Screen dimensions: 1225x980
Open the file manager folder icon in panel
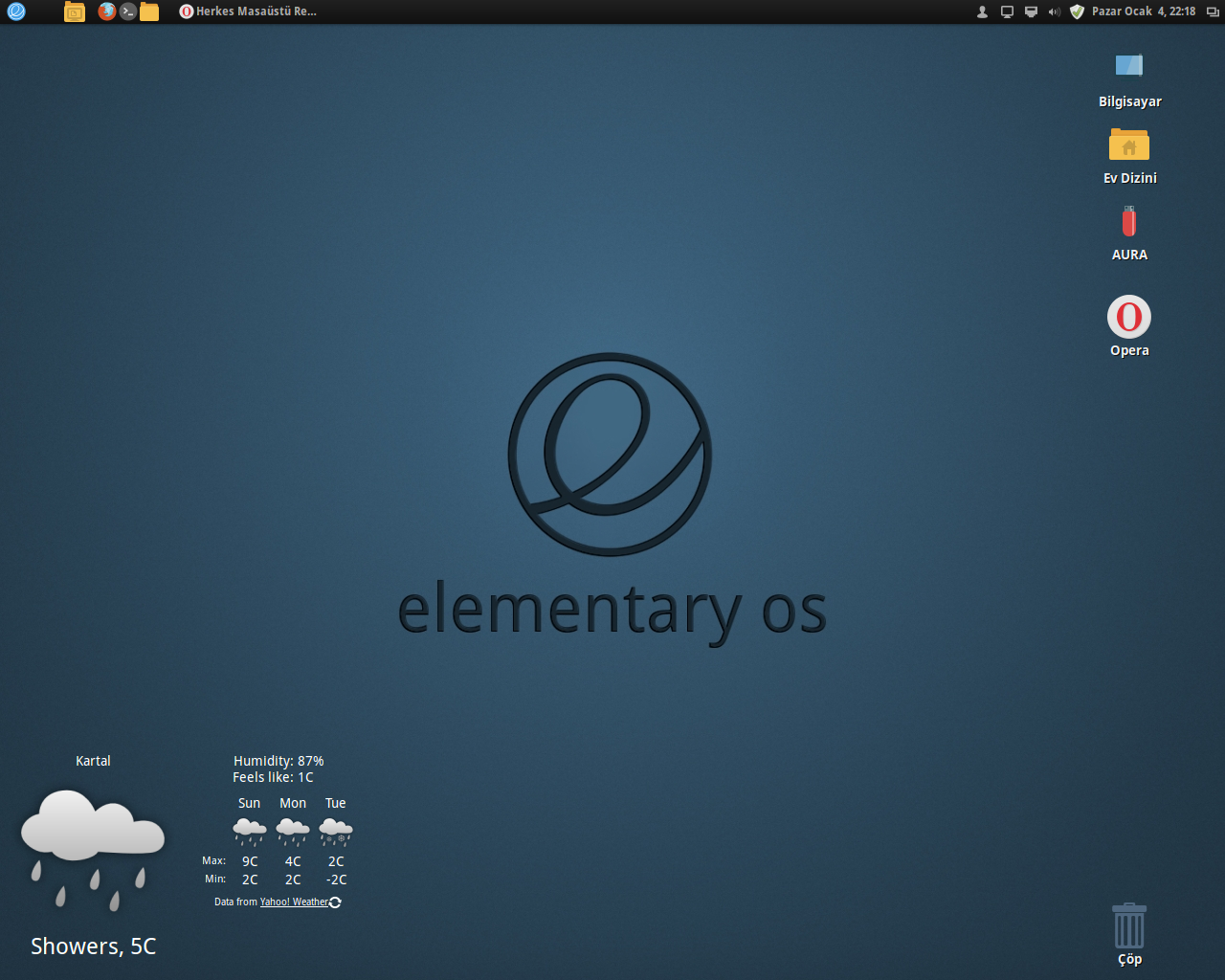click(x=149, y=11)
